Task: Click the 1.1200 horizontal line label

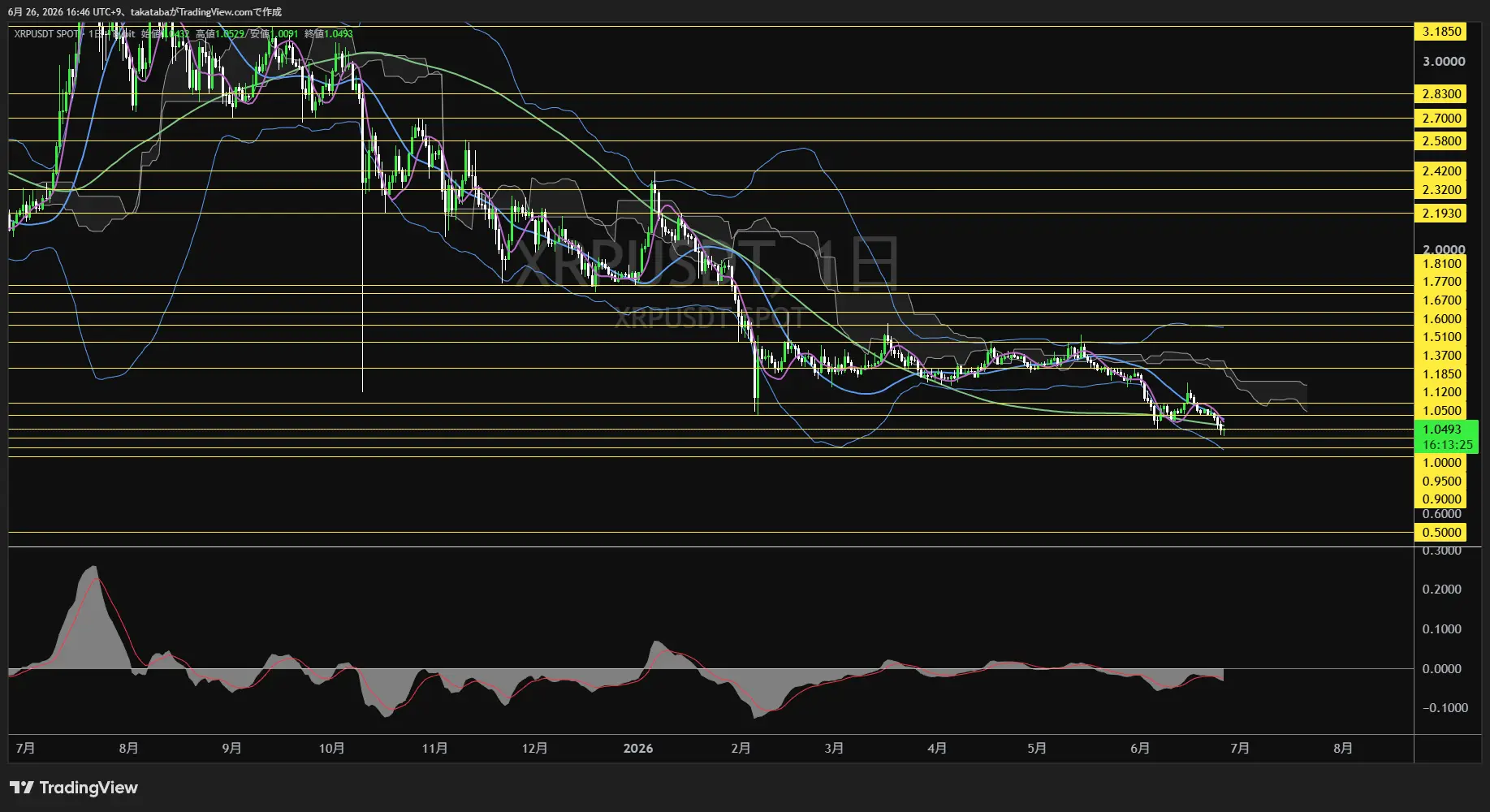Action: 1442,392
